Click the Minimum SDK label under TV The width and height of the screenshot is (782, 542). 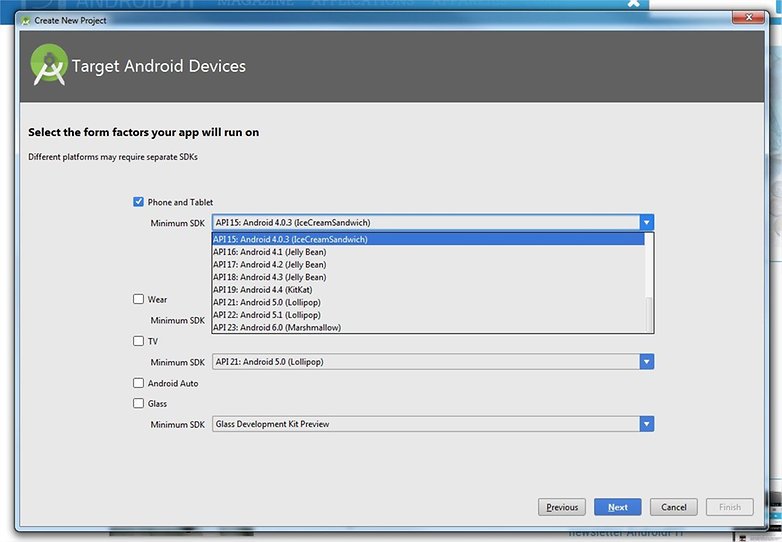tap(178, 362)
